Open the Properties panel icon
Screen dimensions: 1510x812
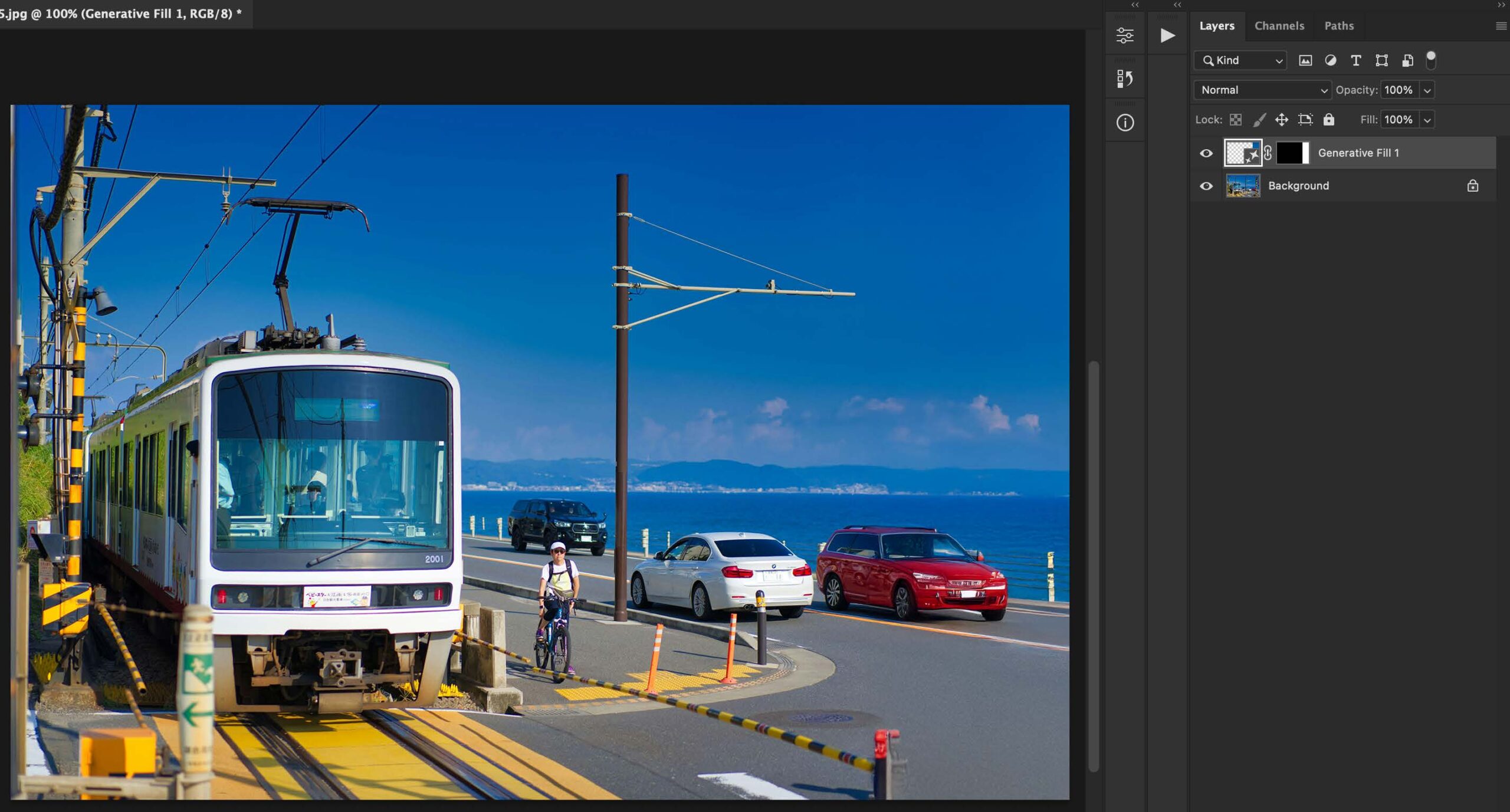click(1125, 36)
